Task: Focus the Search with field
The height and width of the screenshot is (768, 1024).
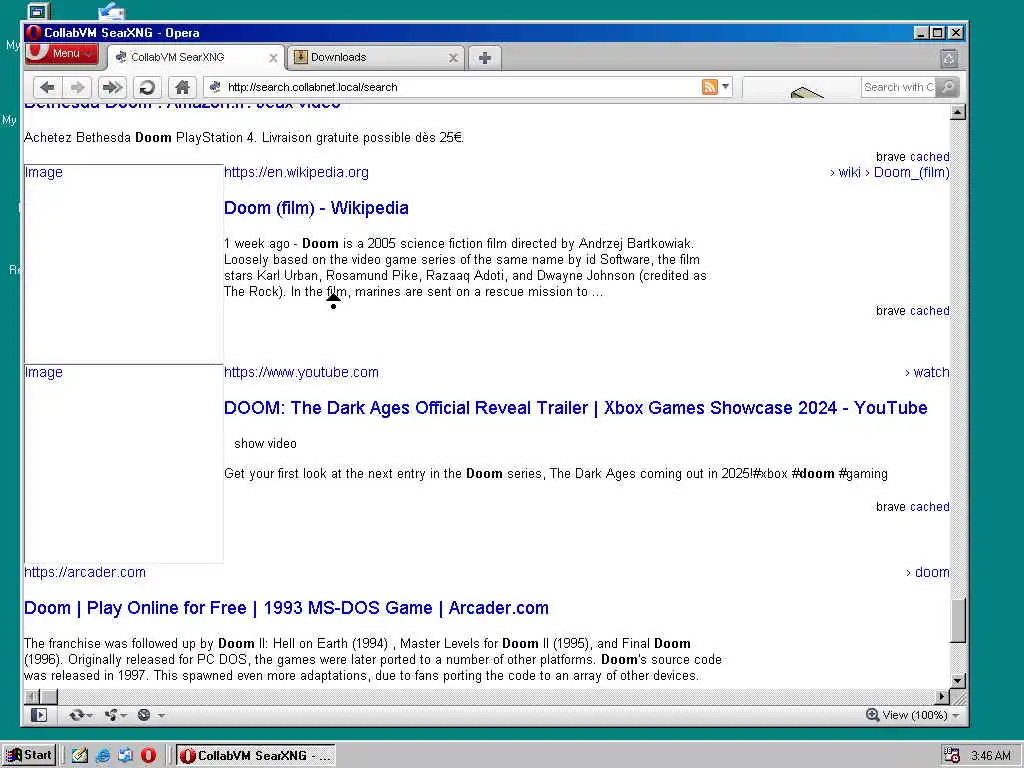Action: 899,87
